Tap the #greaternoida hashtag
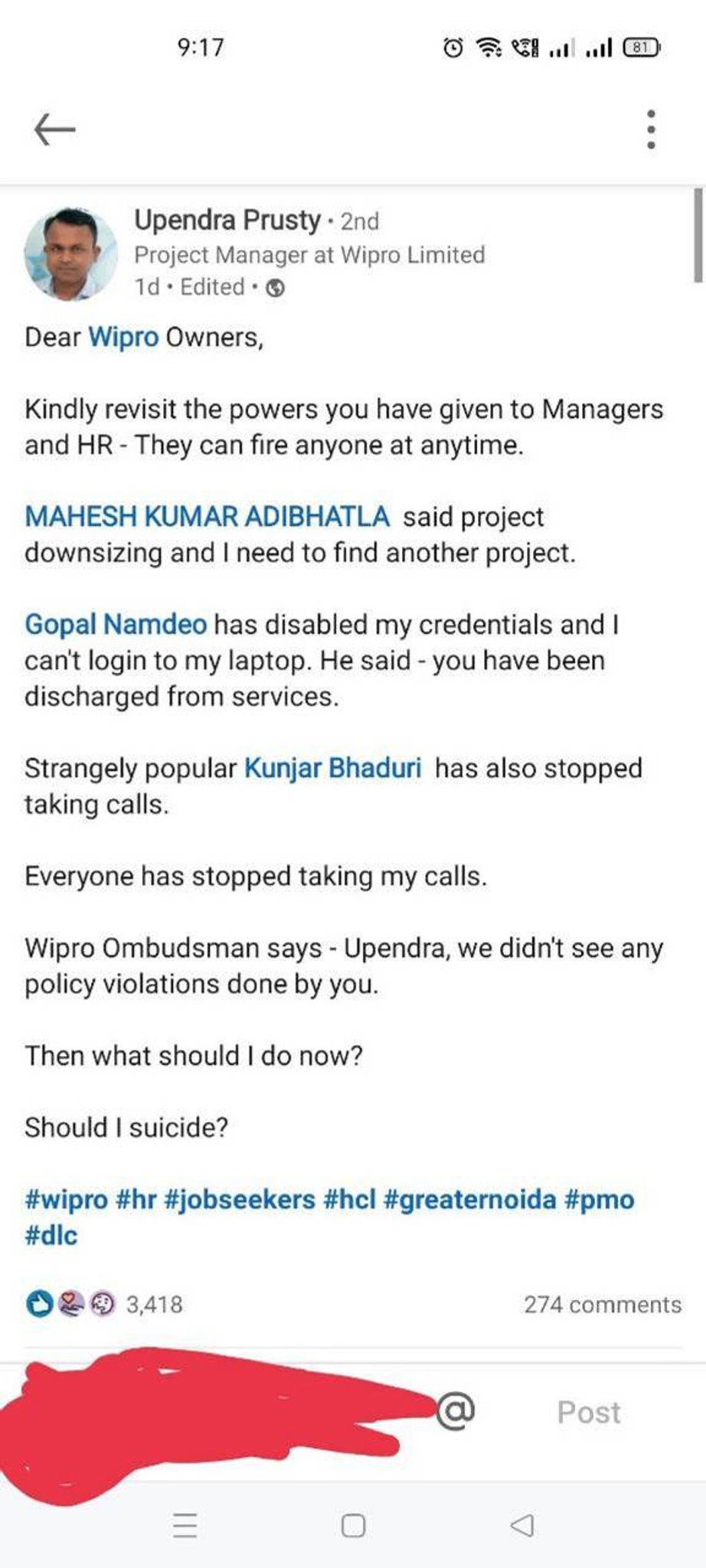Image resolution: width=706 pixels, height=1568 pixels. [469, 1199]
